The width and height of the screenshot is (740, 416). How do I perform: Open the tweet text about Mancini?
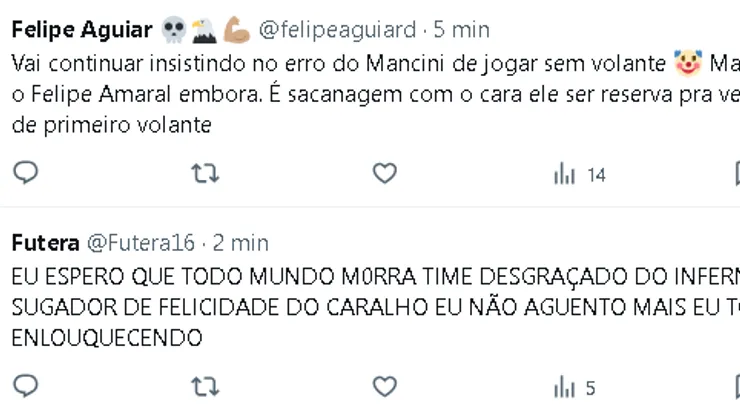click(300, 96)
